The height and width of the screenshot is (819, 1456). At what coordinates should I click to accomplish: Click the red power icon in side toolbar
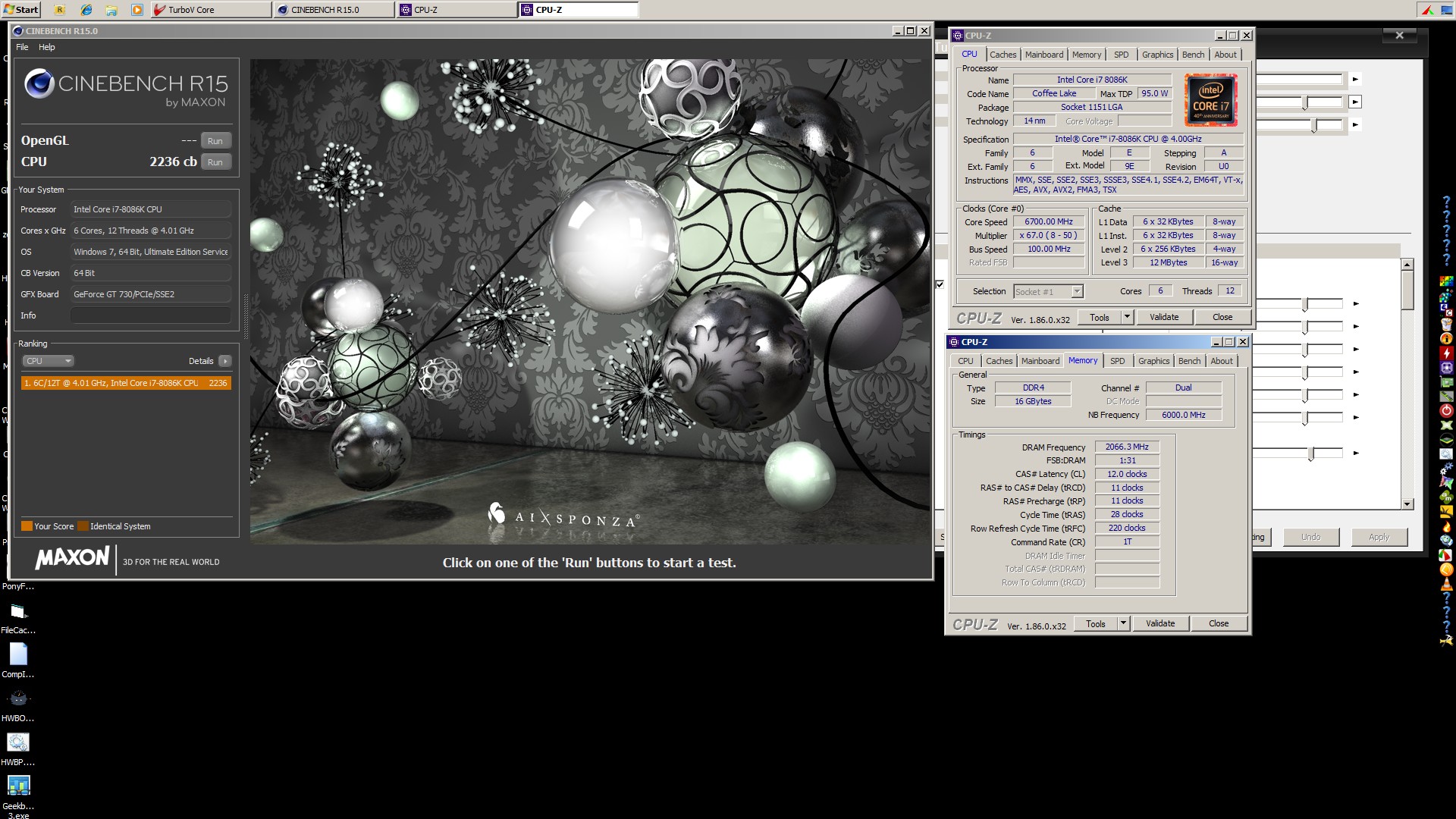click(x=1446, y=410)
